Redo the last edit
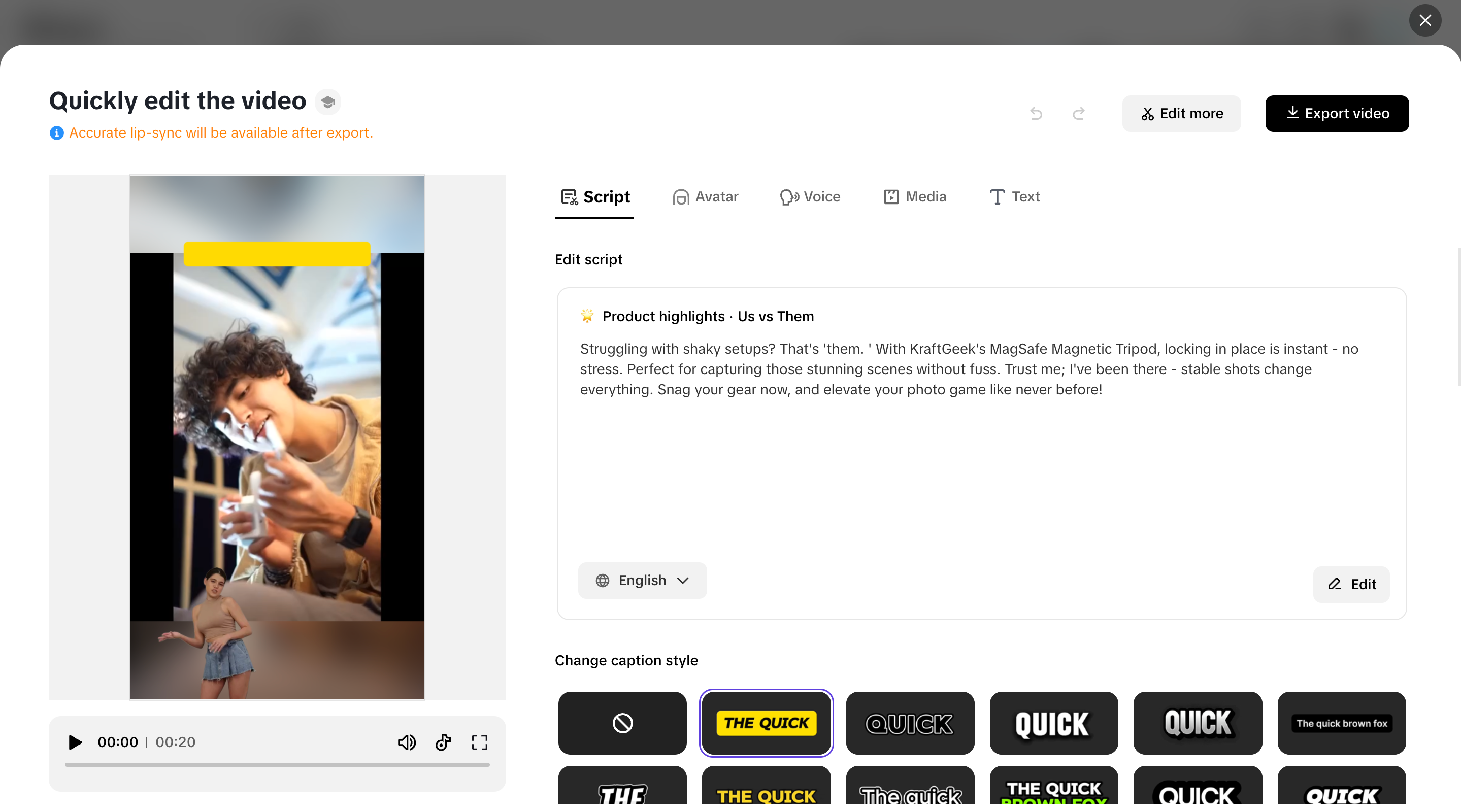 (1079, 113)
